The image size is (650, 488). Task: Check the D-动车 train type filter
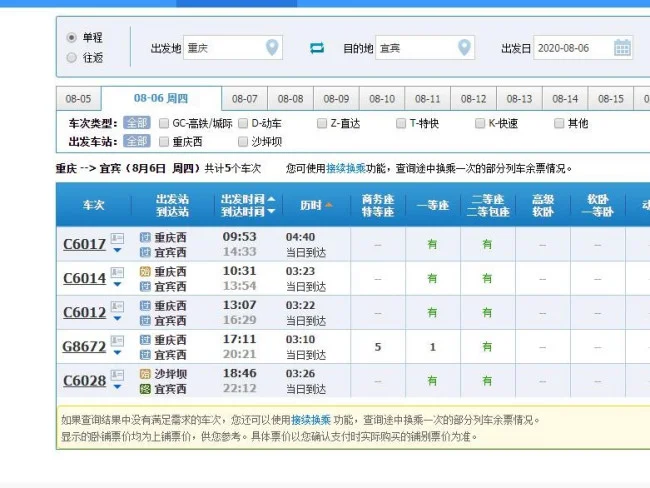tap(243, 123)
